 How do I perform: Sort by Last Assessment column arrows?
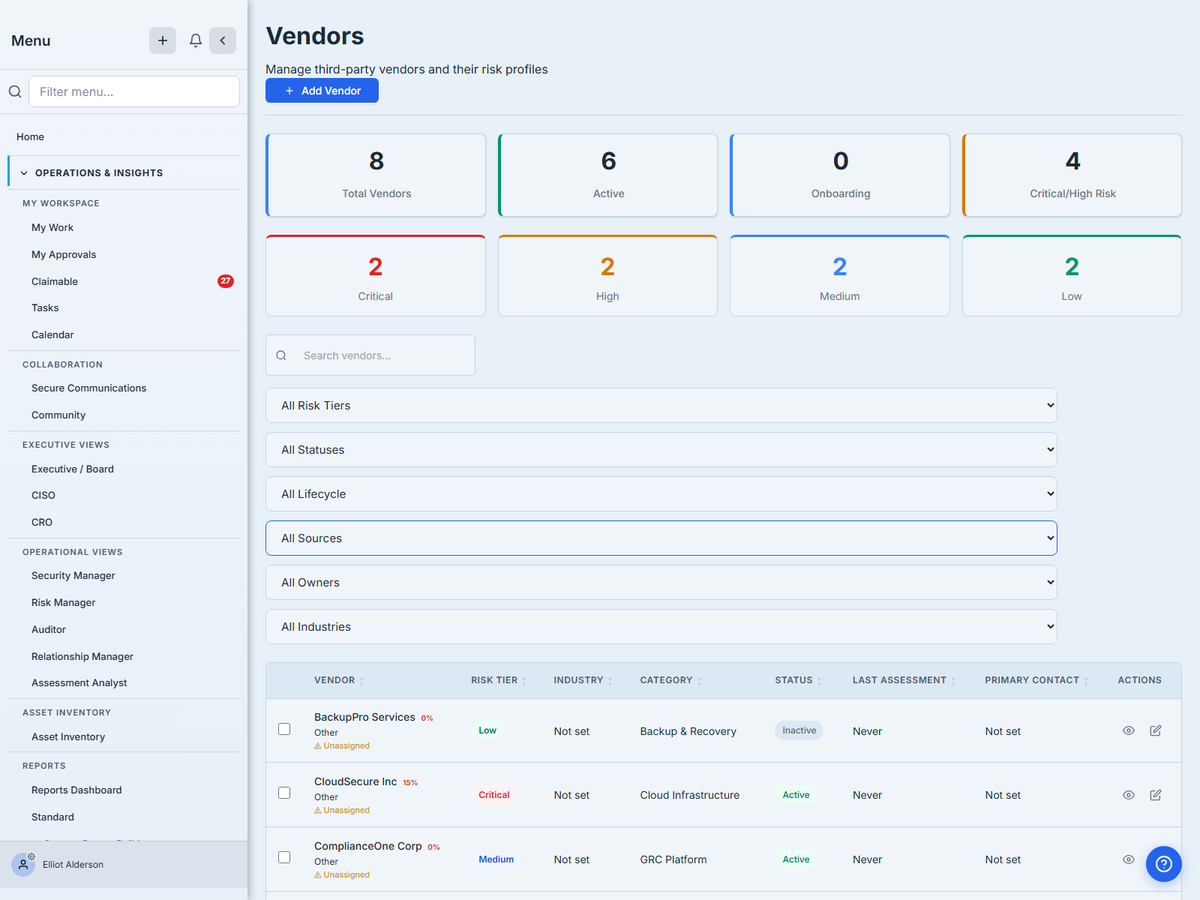point(953,681)
